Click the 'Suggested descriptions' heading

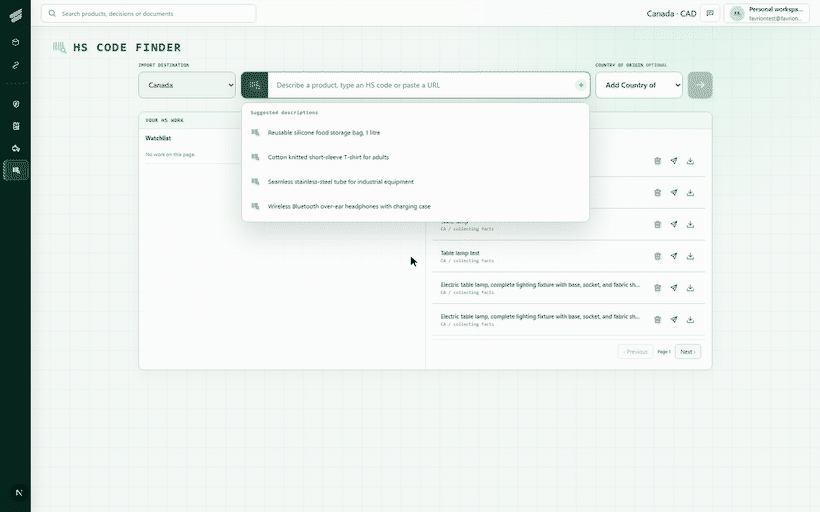tap(284, 112)
